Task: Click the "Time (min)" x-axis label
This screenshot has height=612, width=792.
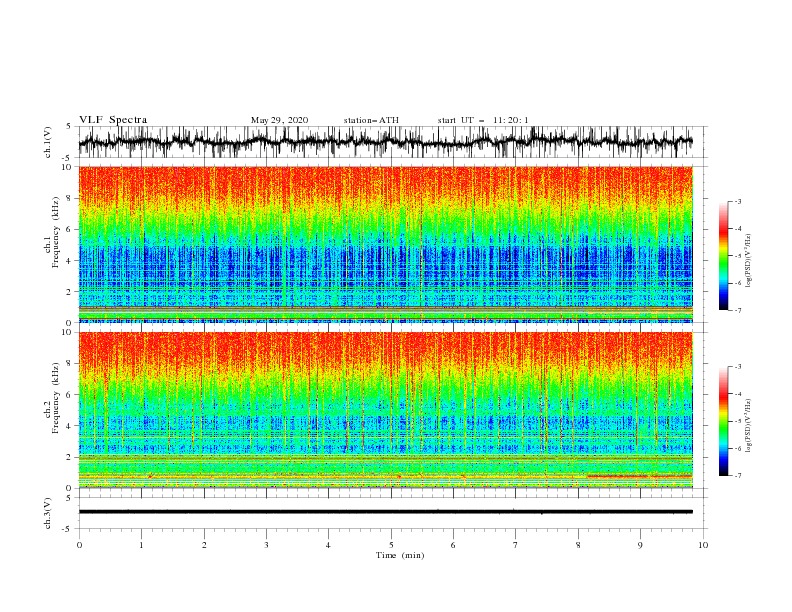Action: pos(400,555)
